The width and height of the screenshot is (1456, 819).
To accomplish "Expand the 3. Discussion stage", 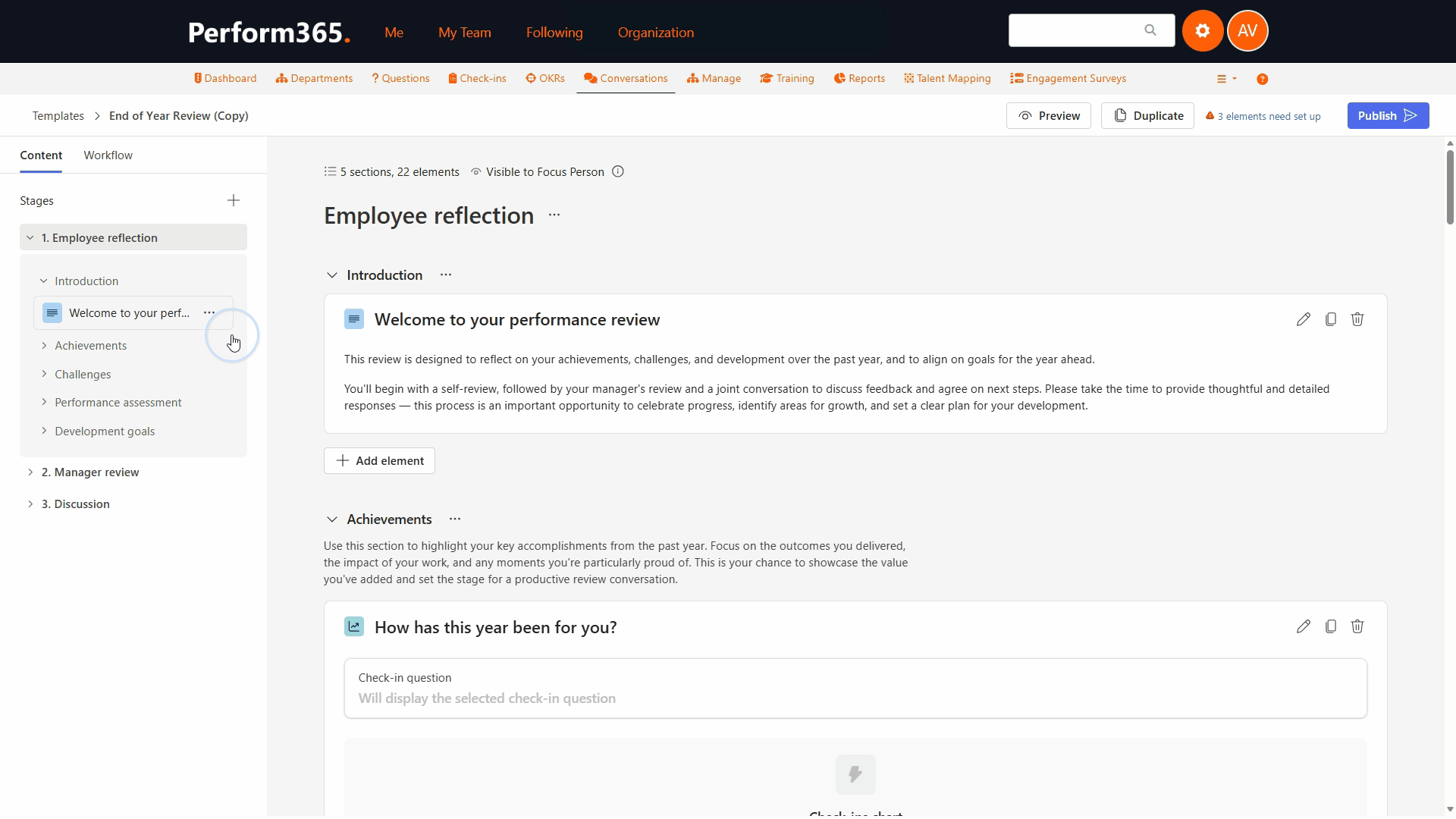I will click(30, 504).
